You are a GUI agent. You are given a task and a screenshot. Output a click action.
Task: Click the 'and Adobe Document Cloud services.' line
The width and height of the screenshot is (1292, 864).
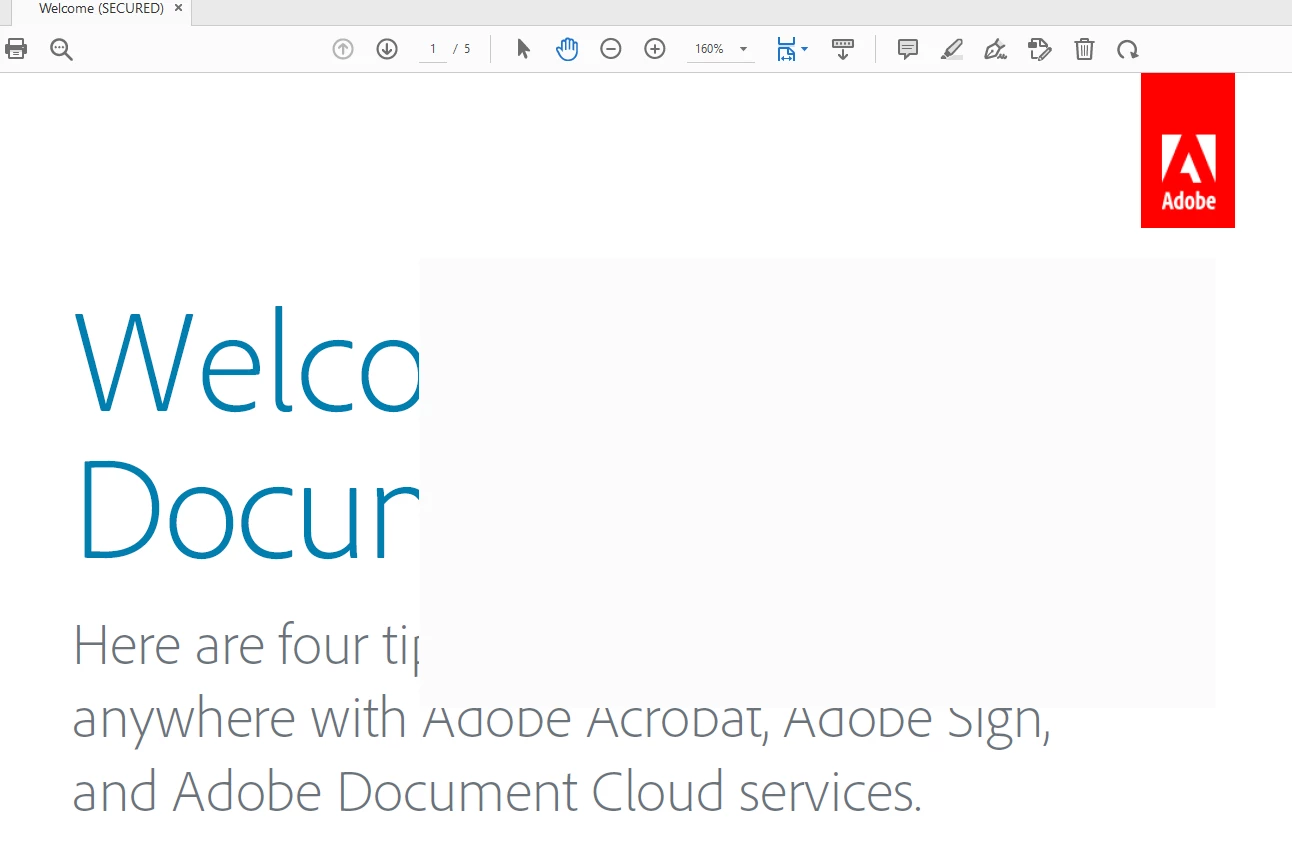497,792
